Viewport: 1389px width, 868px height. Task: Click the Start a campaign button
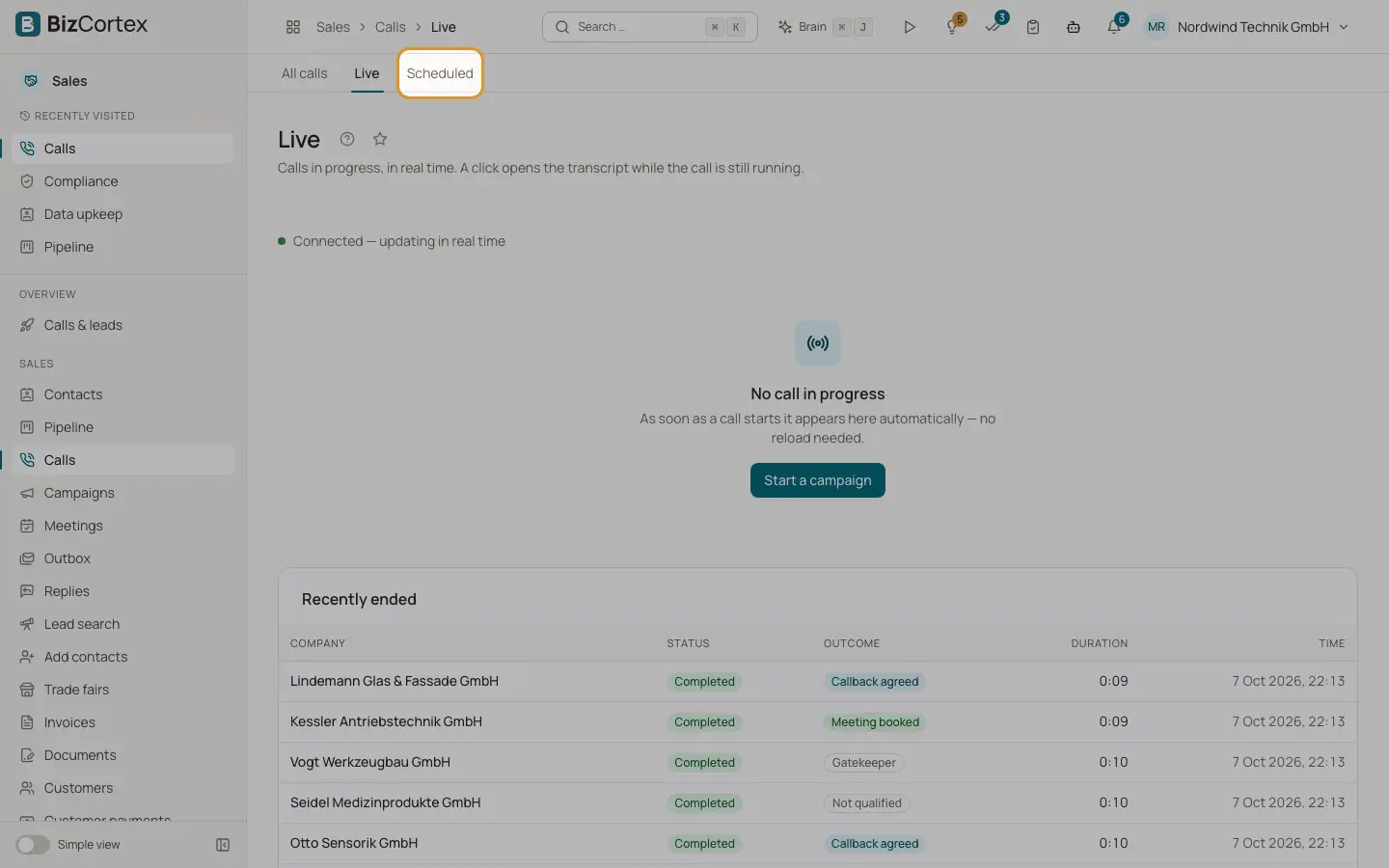coord(818,480)
